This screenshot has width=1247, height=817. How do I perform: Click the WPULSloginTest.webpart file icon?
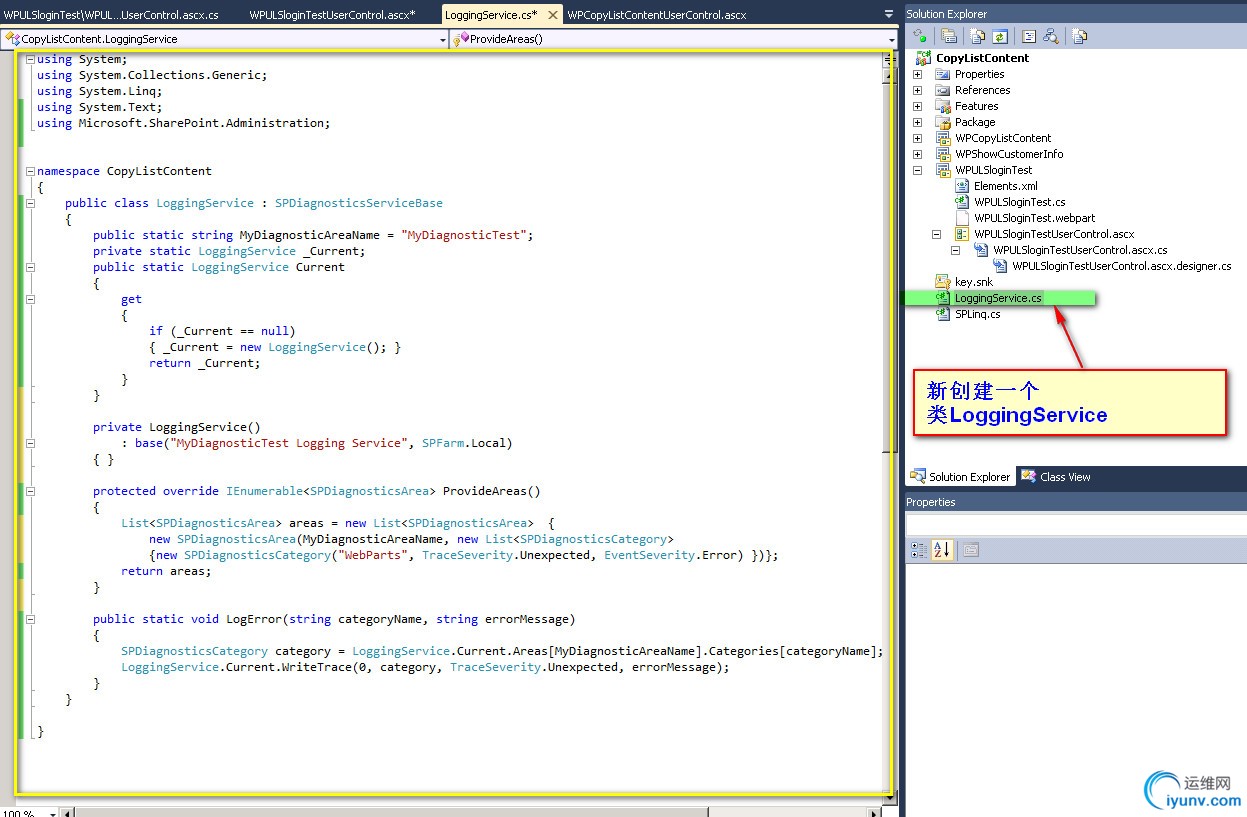pos(963,218)
